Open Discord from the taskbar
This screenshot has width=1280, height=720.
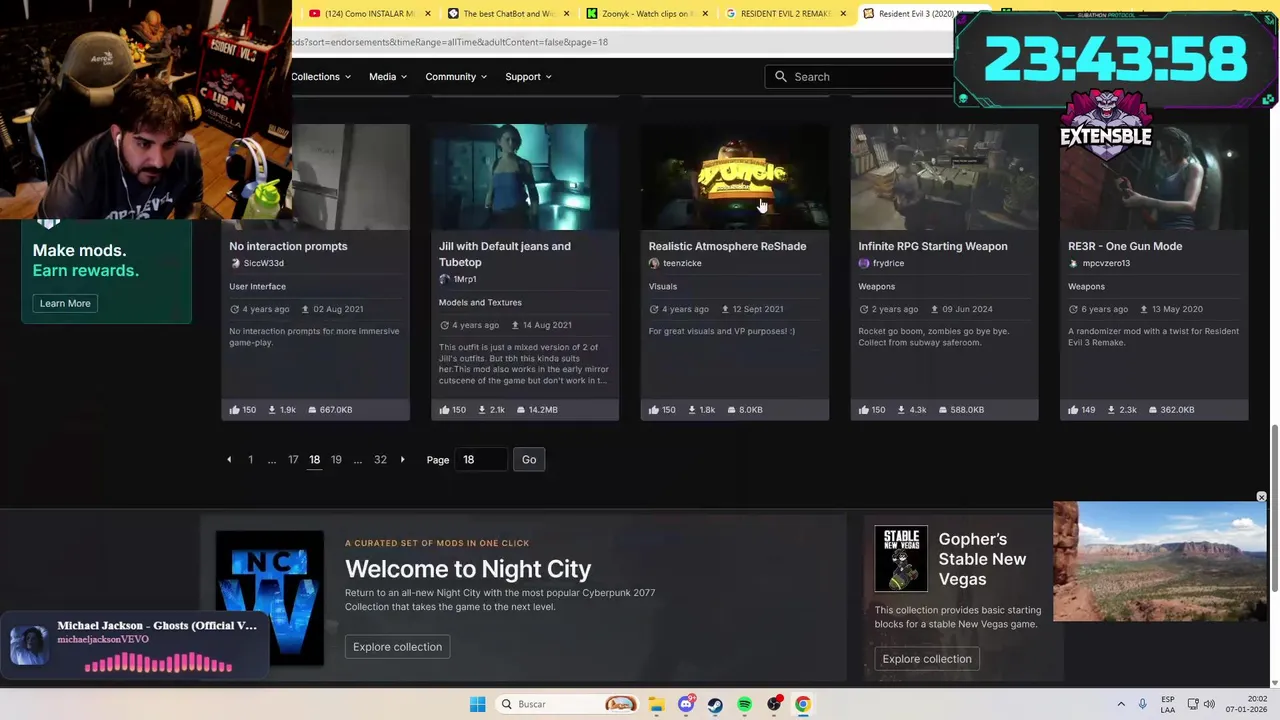click(x=686, y=704)
